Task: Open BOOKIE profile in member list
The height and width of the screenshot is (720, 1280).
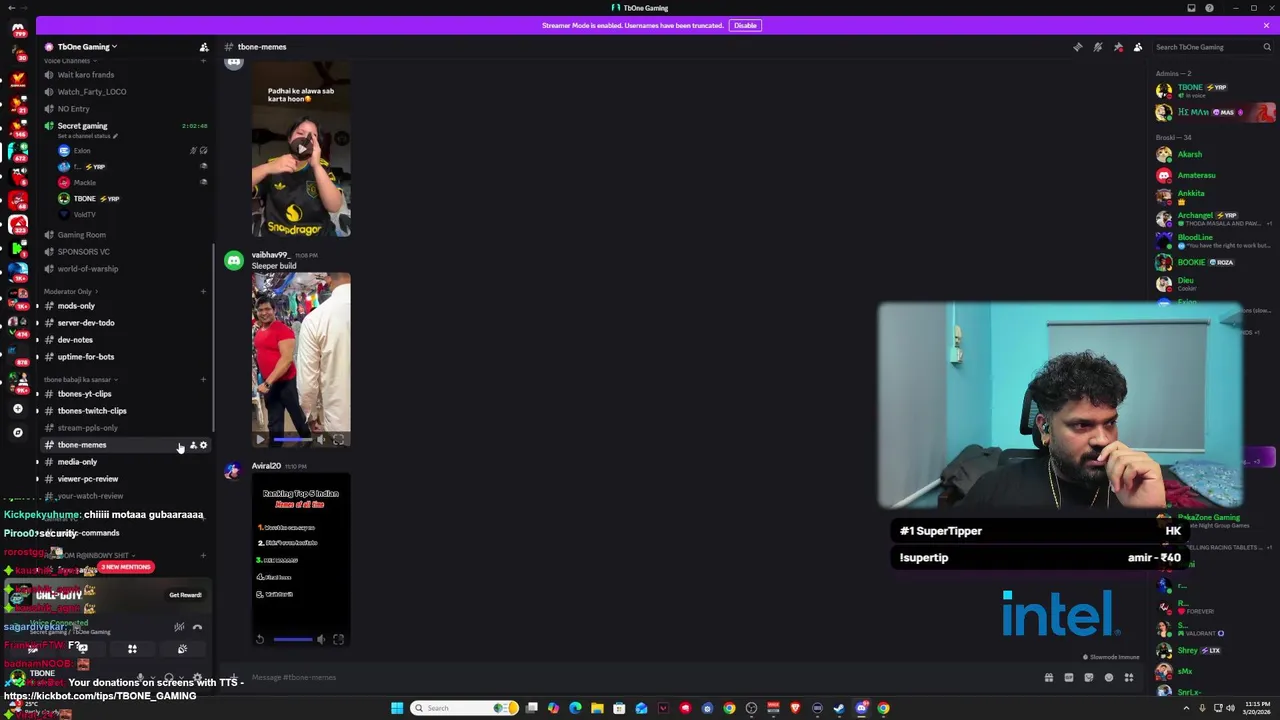Action: tap(1214, 262)
